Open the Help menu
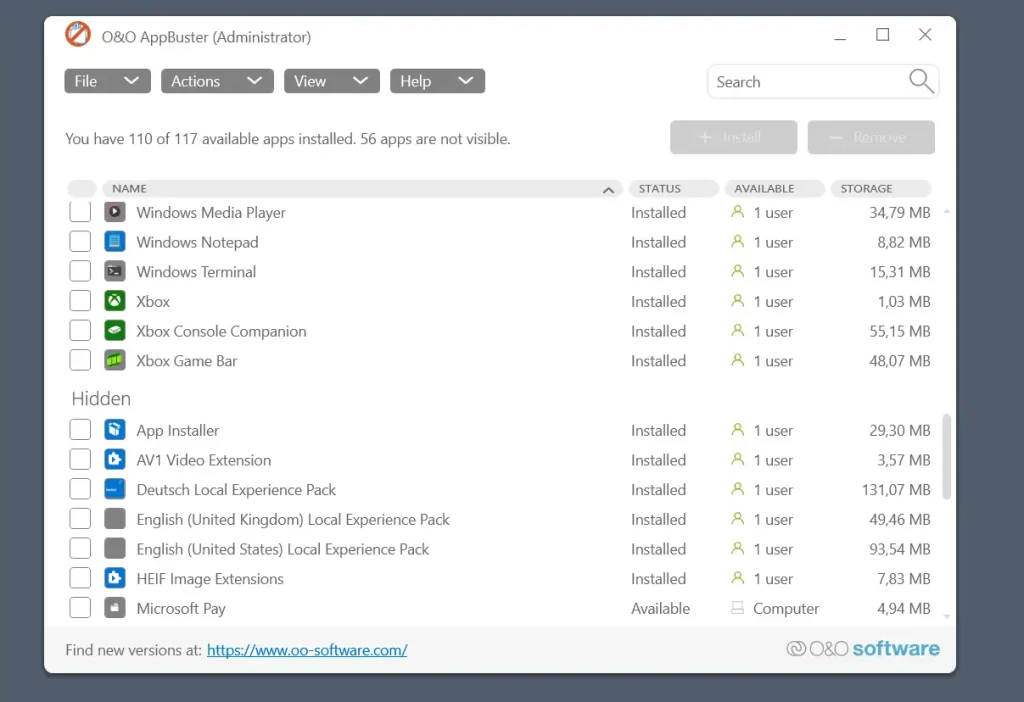Image resolution: width=1024 pixels, height=702 pixels. pos(437,81)
